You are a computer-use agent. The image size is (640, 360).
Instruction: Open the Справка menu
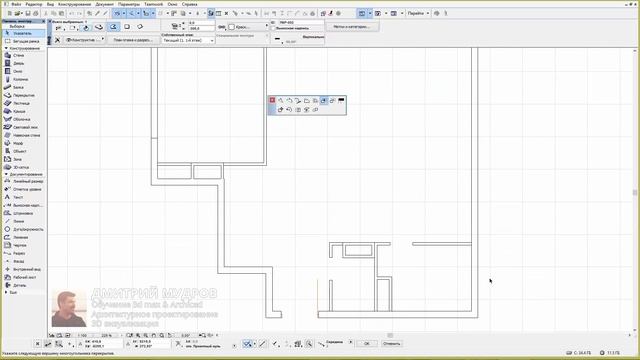[x=190, y=4]
